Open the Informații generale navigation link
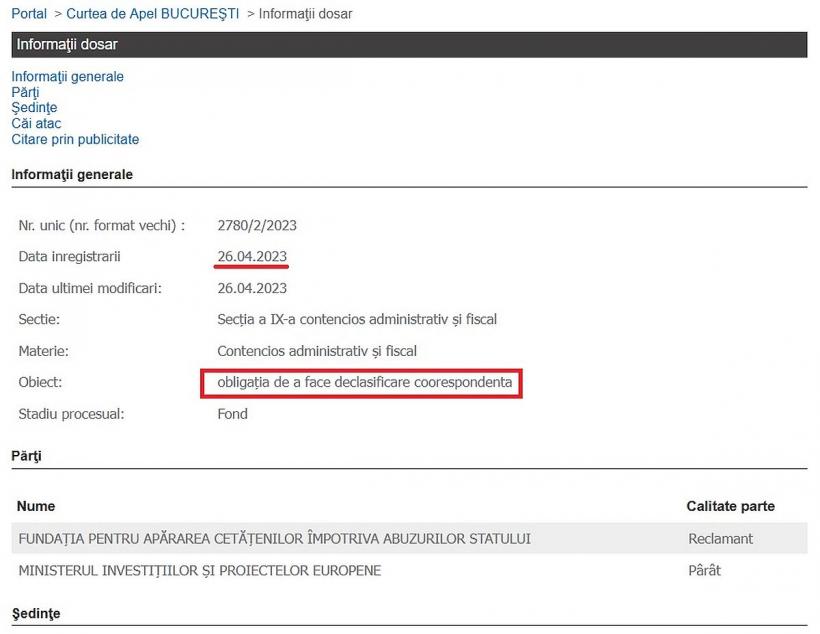Viewport: 820px width, 634px height. (67, 76)
